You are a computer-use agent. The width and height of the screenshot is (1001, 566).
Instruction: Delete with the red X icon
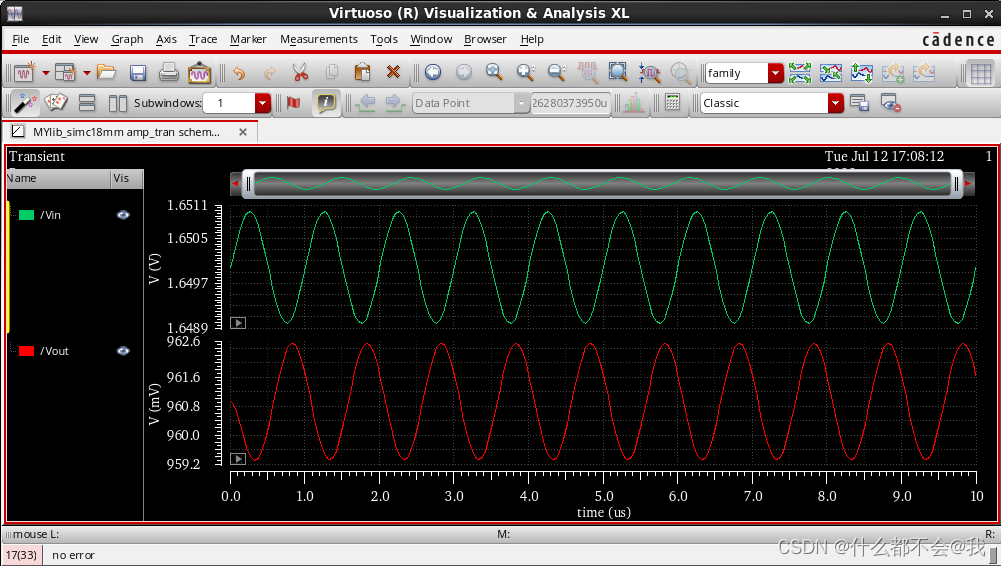393,72
